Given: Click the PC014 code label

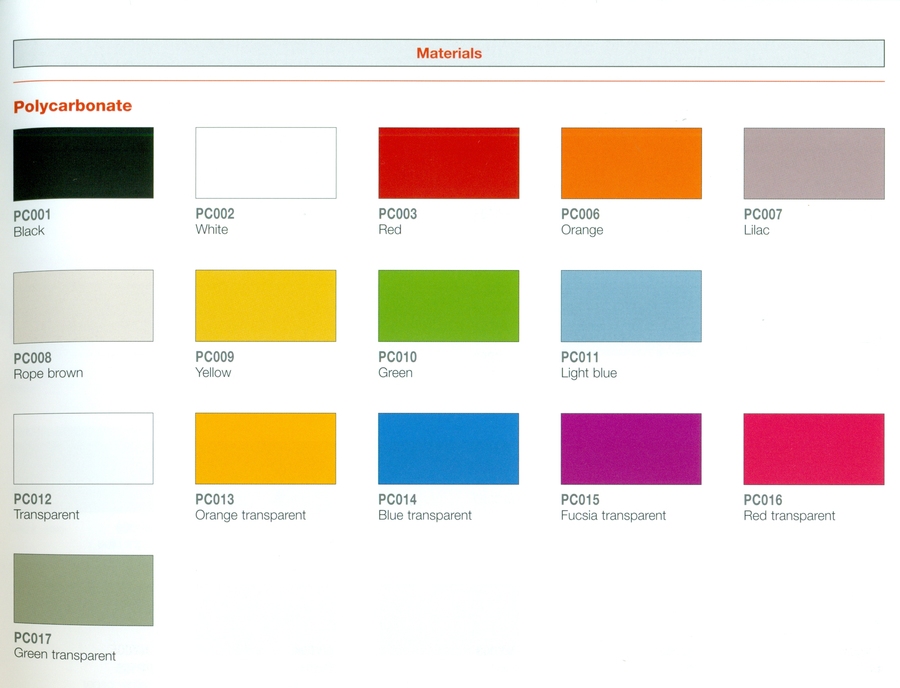Looking at the screenshot, I should click(x=398, y=500).
